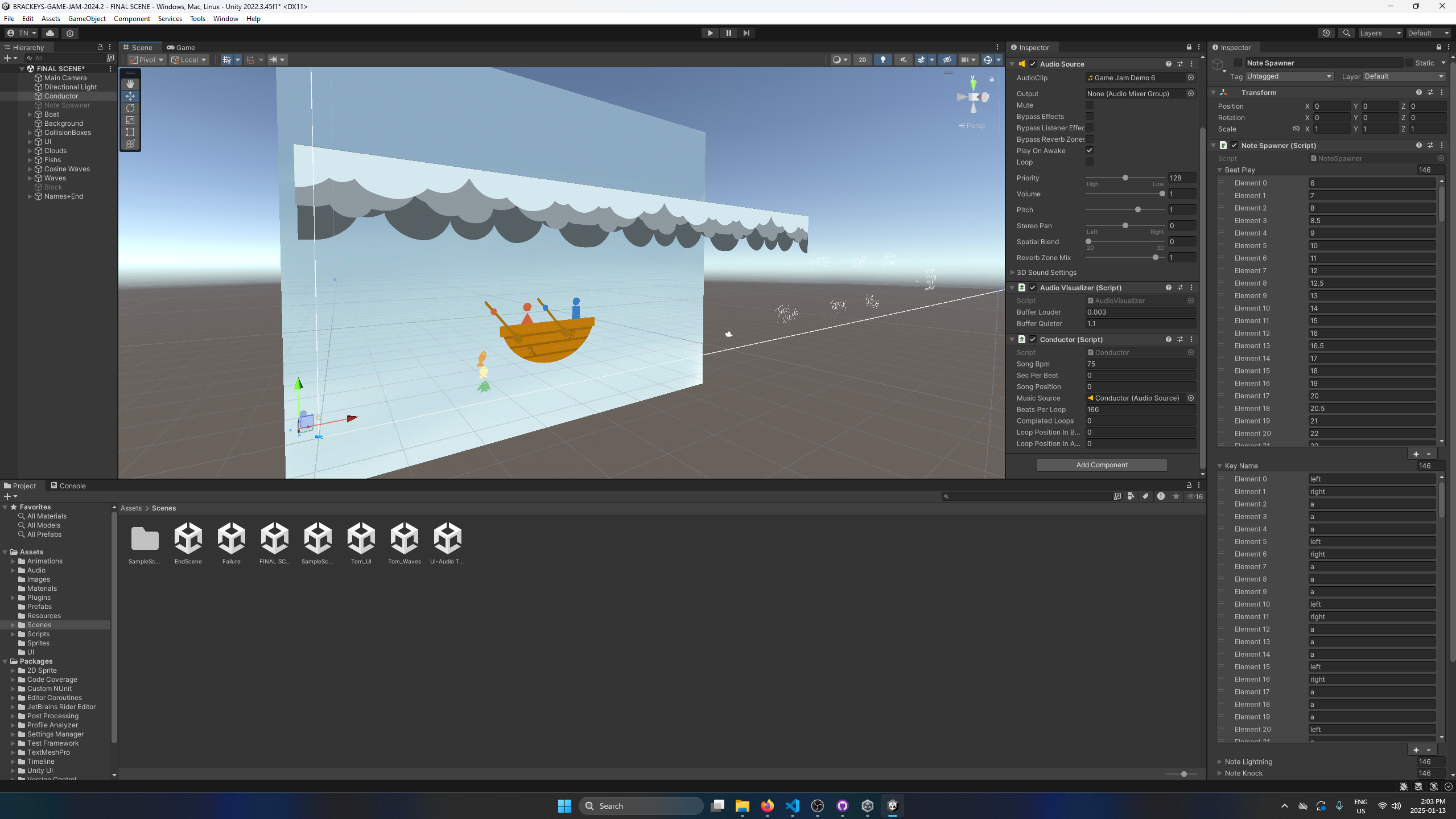
Task: Click the cloud services icon
Action: pyautogui.click(x=50, y=33)
